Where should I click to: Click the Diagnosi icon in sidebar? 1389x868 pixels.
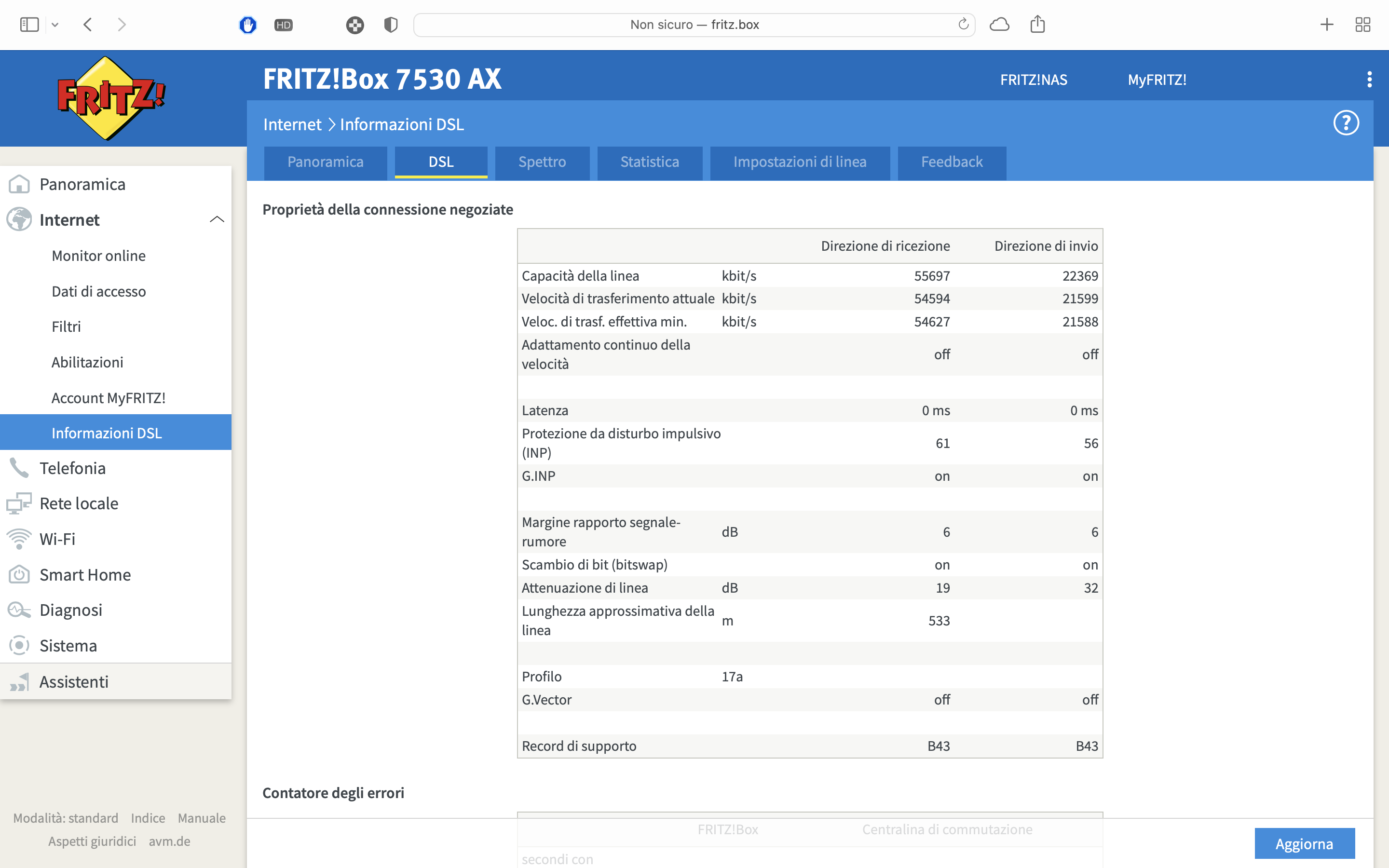pyautogui.click(x=19, y=610)
